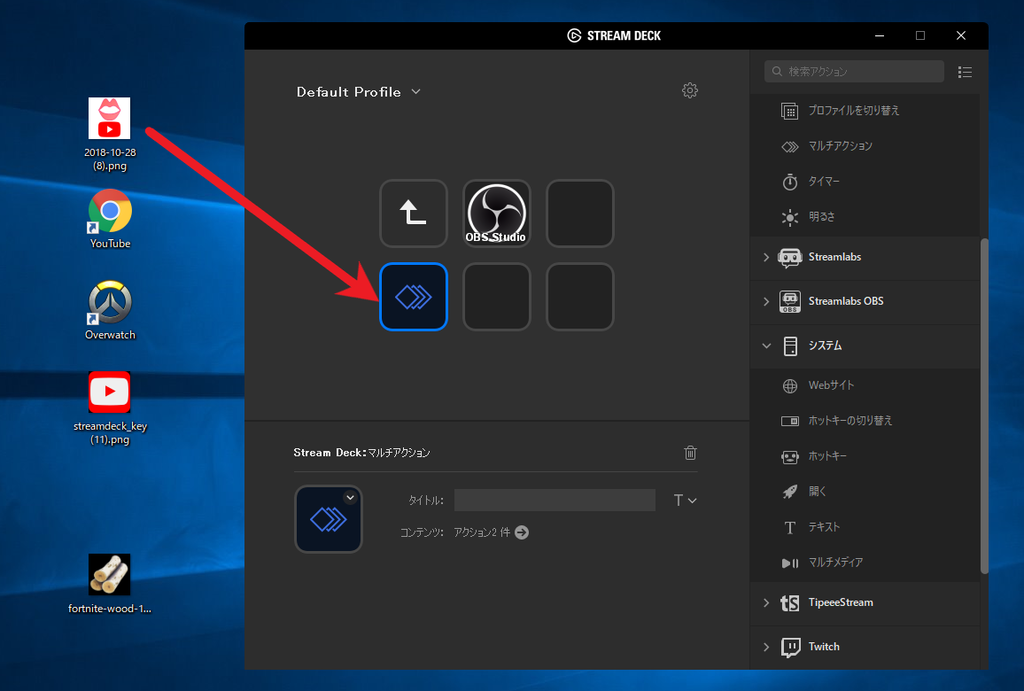Screen dimensions: 1024x691
Task: Click the actions panel scrollbar
Action: tap(984, 405)
